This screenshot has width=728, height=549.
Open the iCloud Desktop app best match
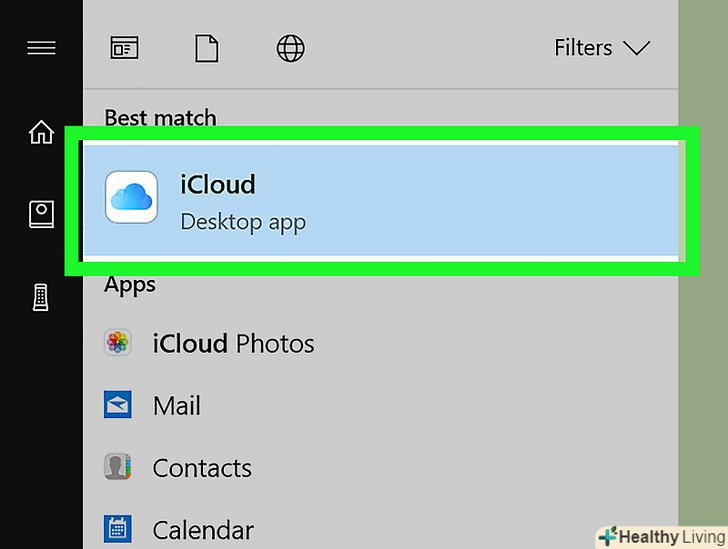point(380,200)
